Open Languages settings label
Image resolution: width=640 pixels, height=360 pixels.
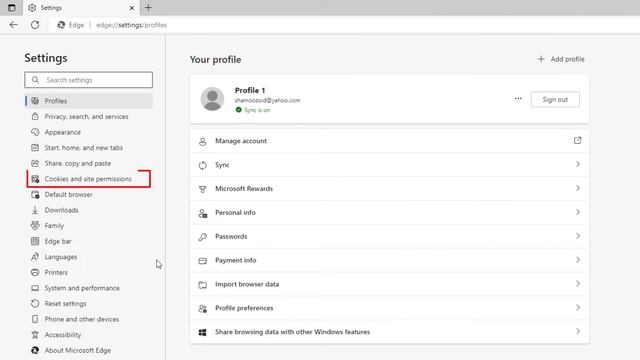(61, 257)
